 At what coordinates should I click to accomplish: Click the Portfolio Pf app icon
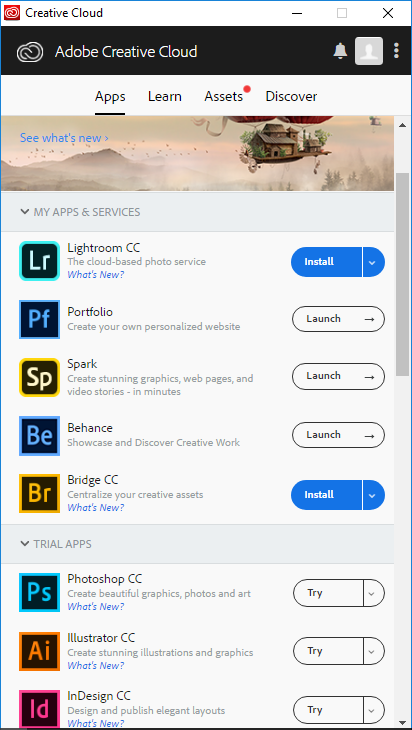pos(40,319)
